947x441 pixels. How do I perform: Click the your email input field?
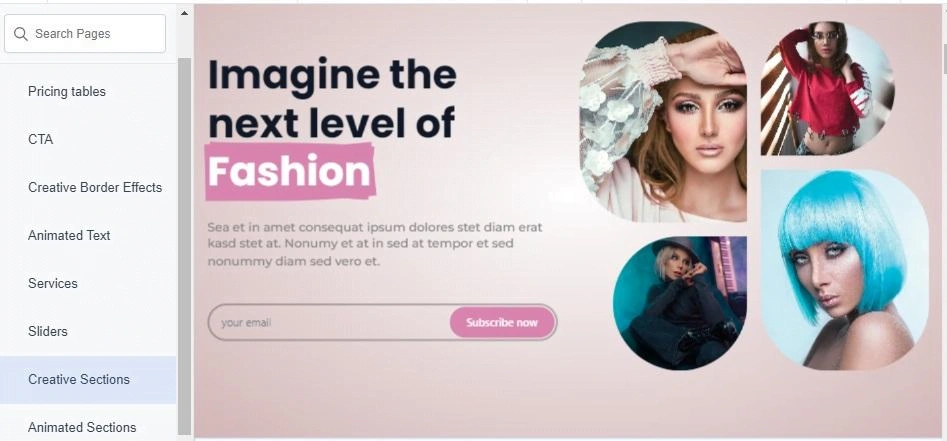(x=329, y=323)
